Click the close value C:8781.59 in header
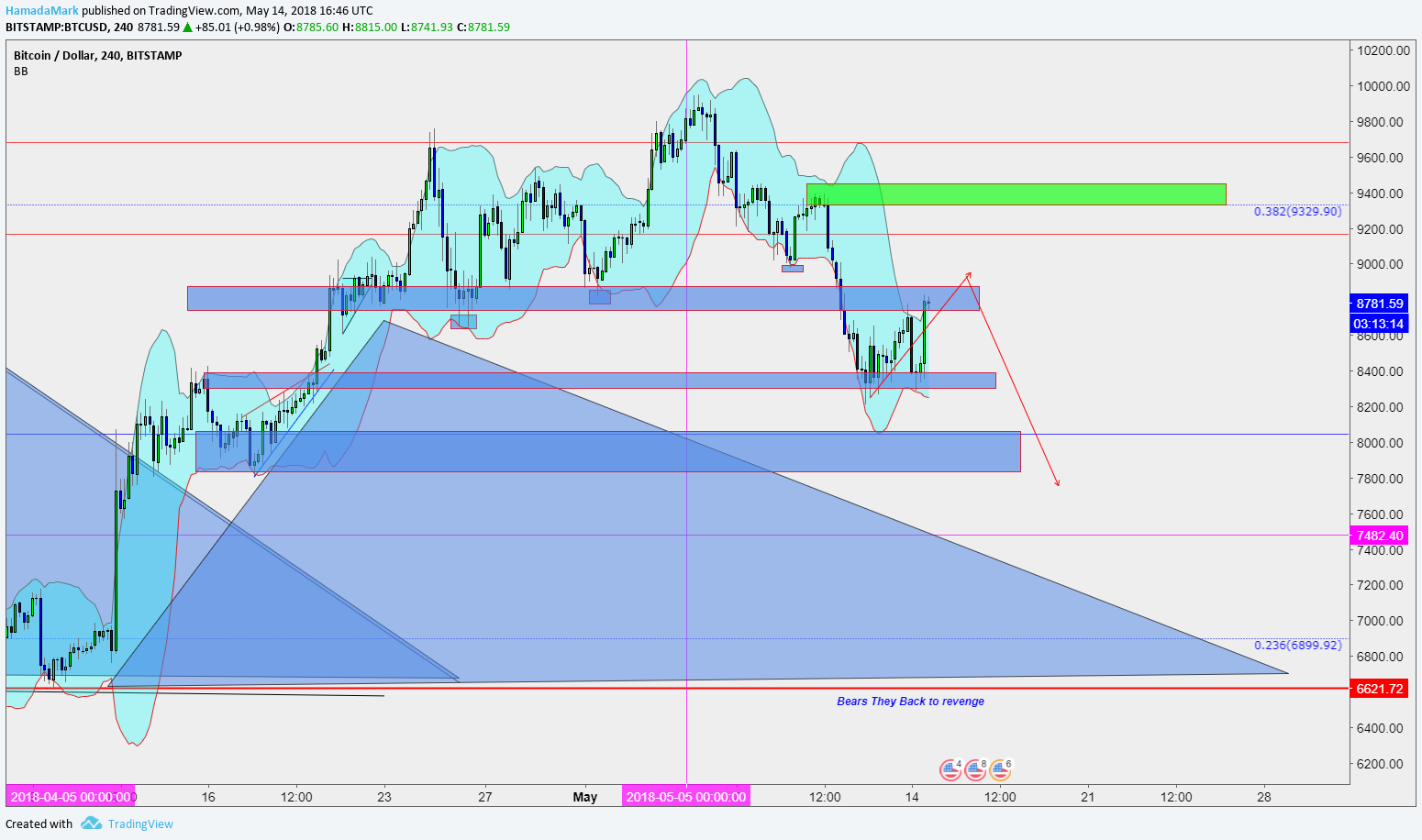This screenshot has width=1422, height=840. click(x=483, y=27)
